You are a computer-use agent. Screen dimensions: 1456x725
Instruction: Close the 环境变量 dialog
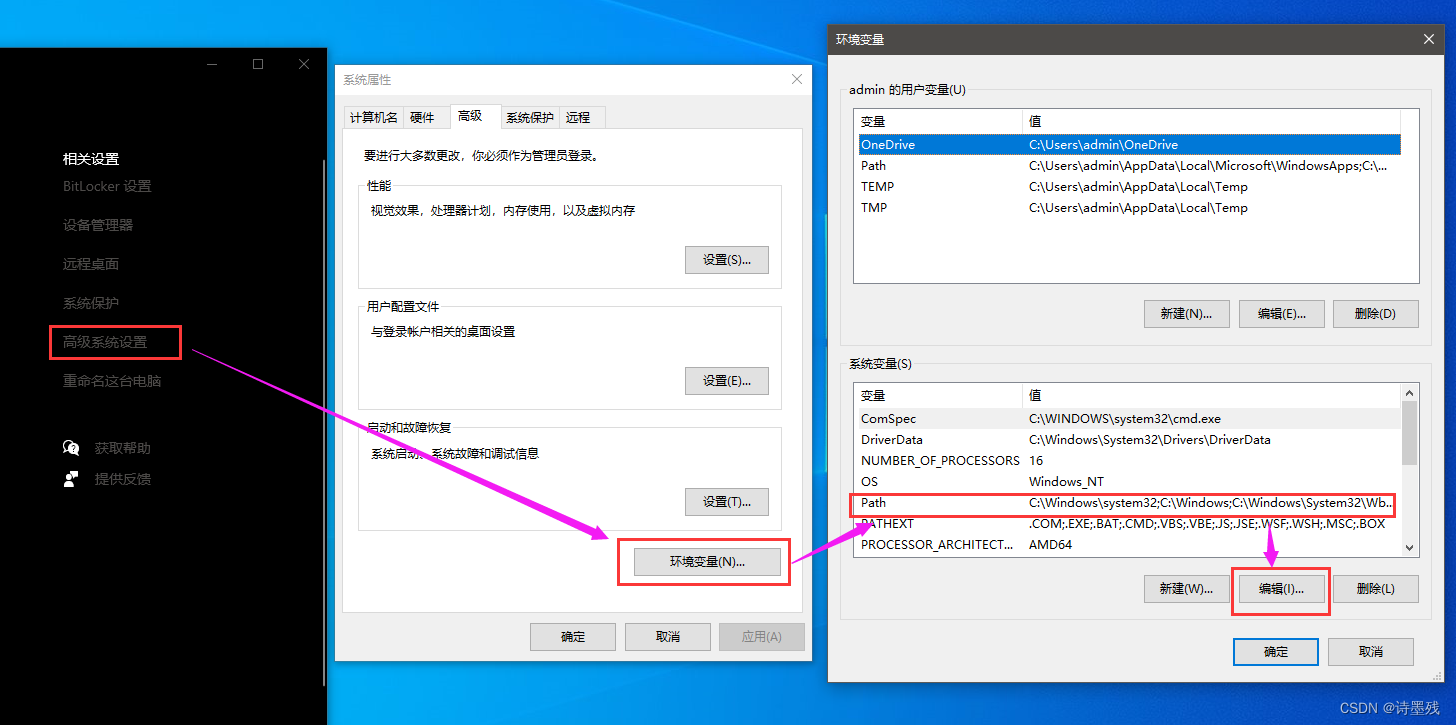1428,39
